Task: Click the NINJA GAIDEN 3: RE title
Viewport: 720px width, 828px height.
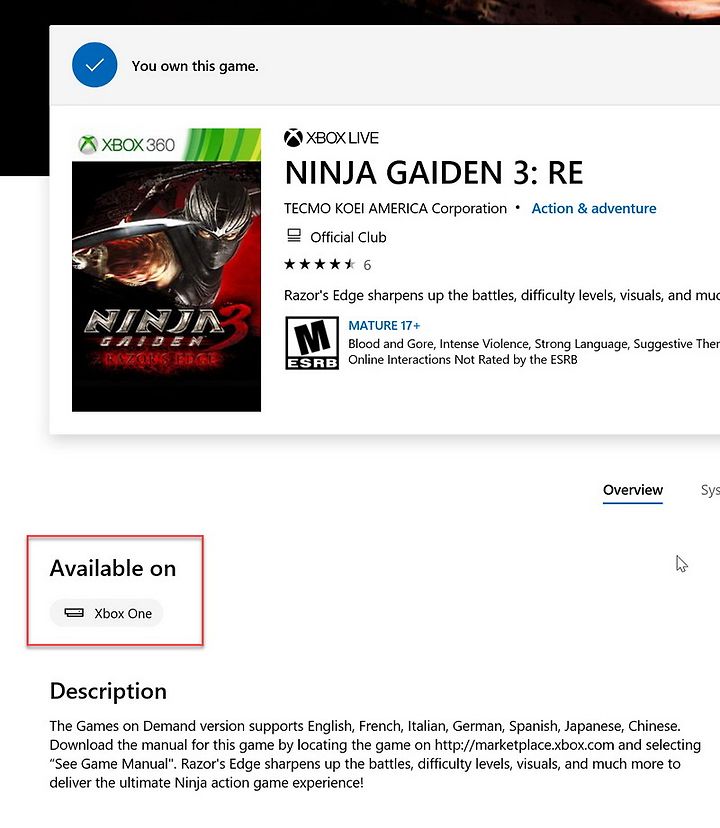Action: click(x=434, y=173)
